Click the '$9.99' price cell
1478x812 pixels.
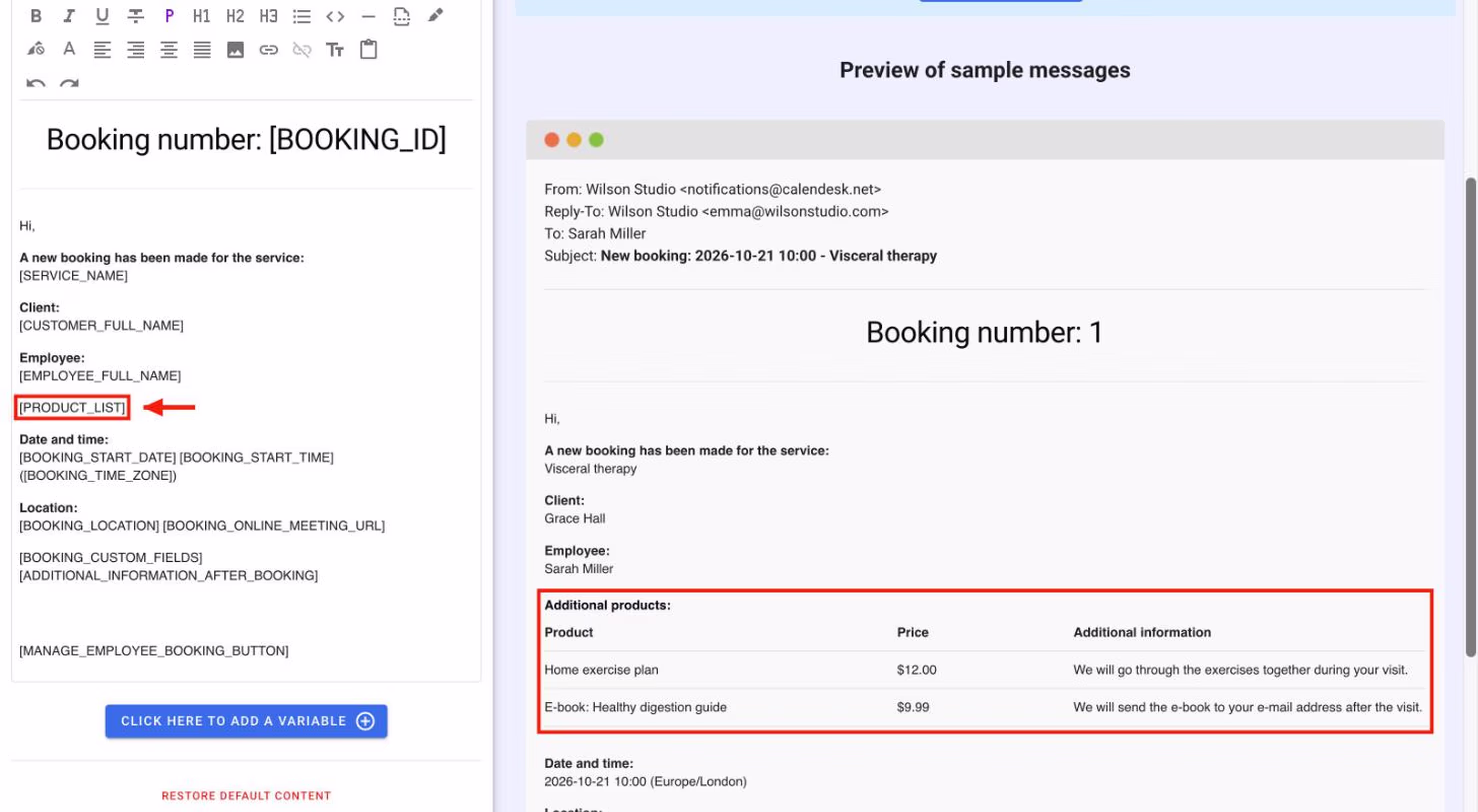coord(913,707)
